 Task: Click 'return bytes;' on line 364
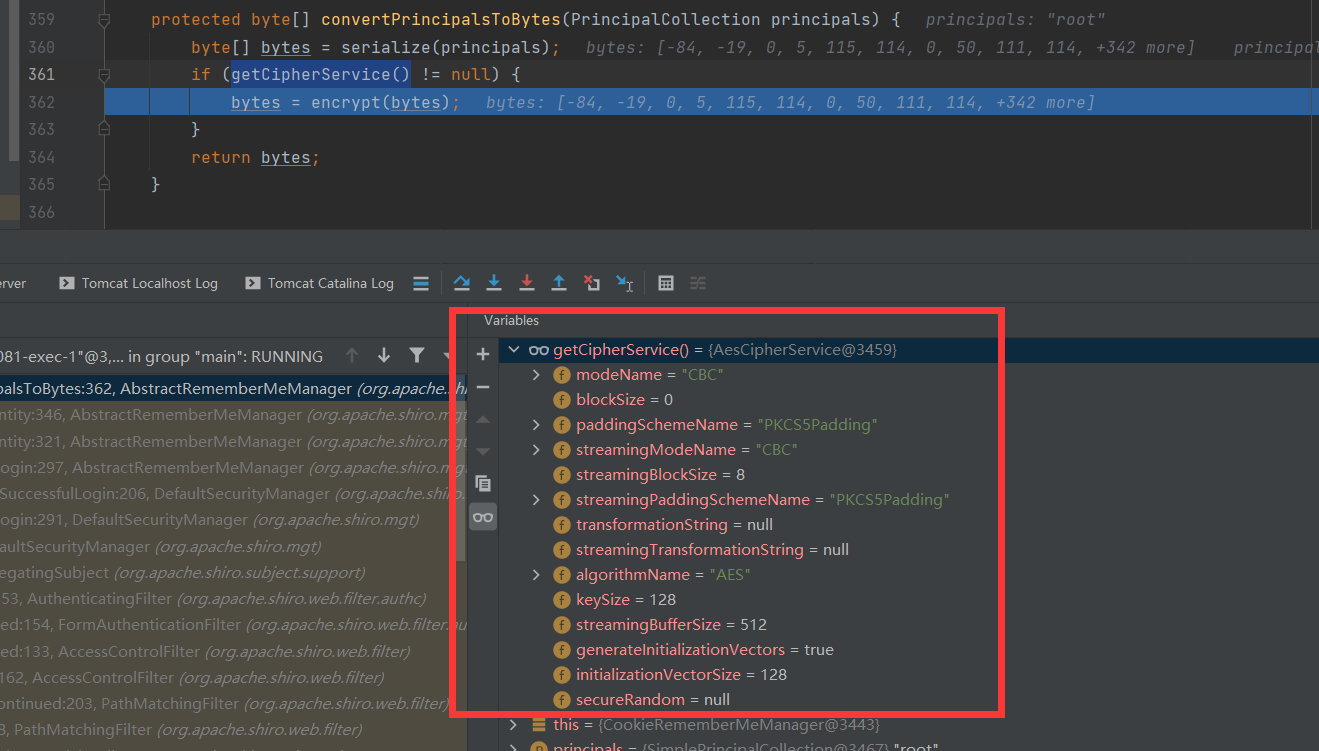256,157
